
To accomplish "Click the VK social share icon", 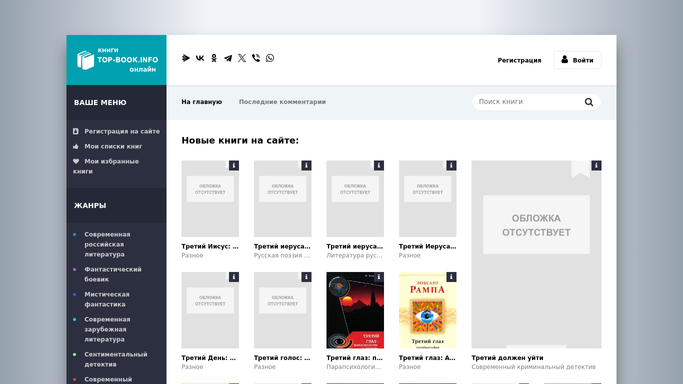I will pos(200,58).
